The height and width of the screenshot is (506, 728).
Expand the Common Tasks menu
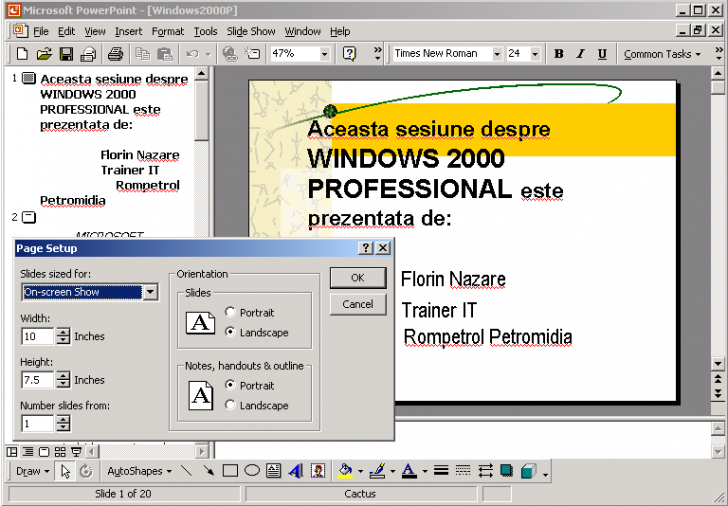[662, 54]
